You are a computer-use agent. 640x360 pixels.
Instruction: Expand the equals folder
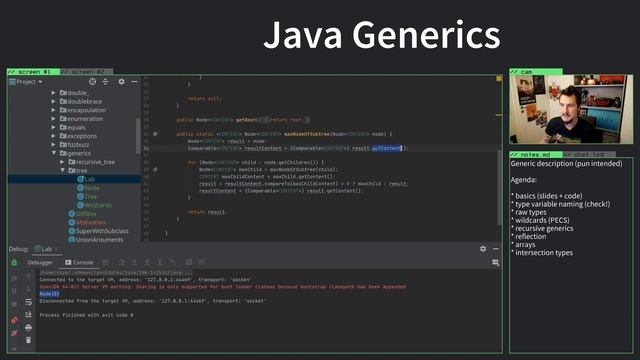pos(53,127)
